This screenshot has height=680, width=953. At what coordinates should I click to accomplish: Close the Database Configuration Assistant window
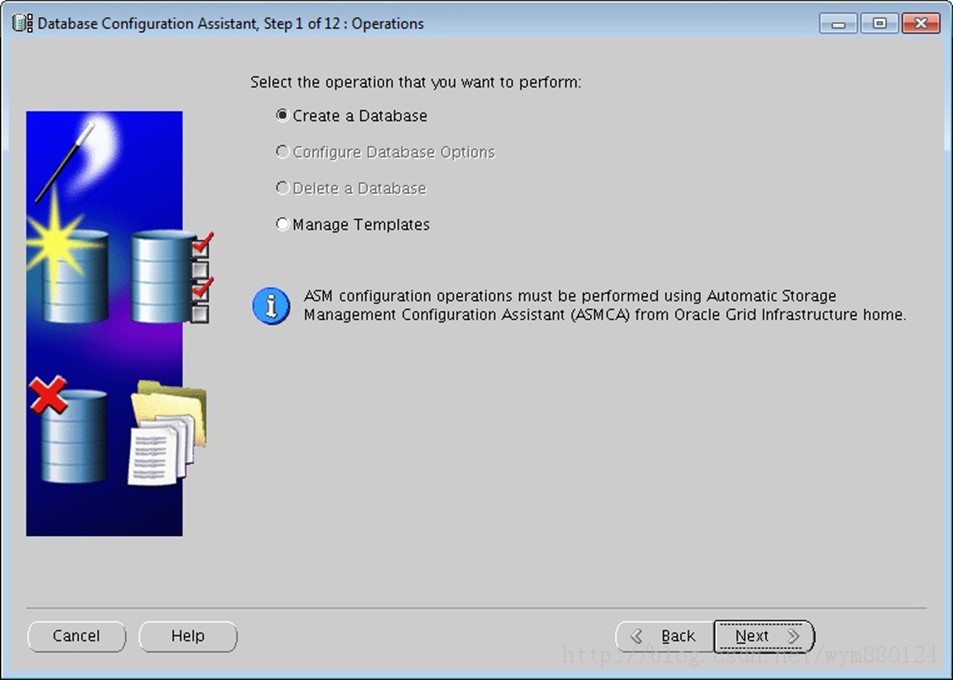(x=921, y=24)
